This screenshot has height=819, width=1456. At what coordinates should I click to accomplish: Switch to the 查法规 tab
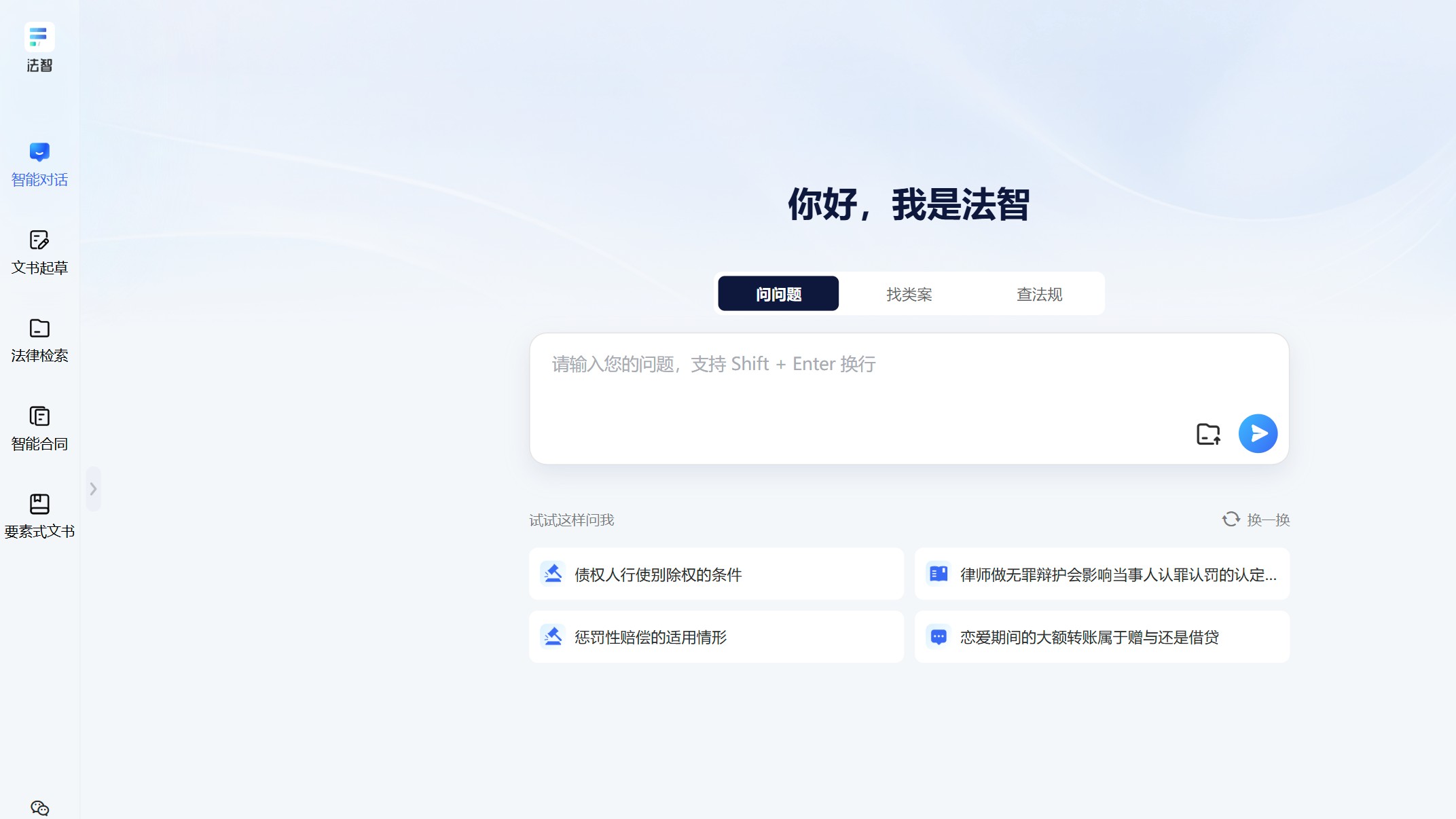click(1039, 293)
